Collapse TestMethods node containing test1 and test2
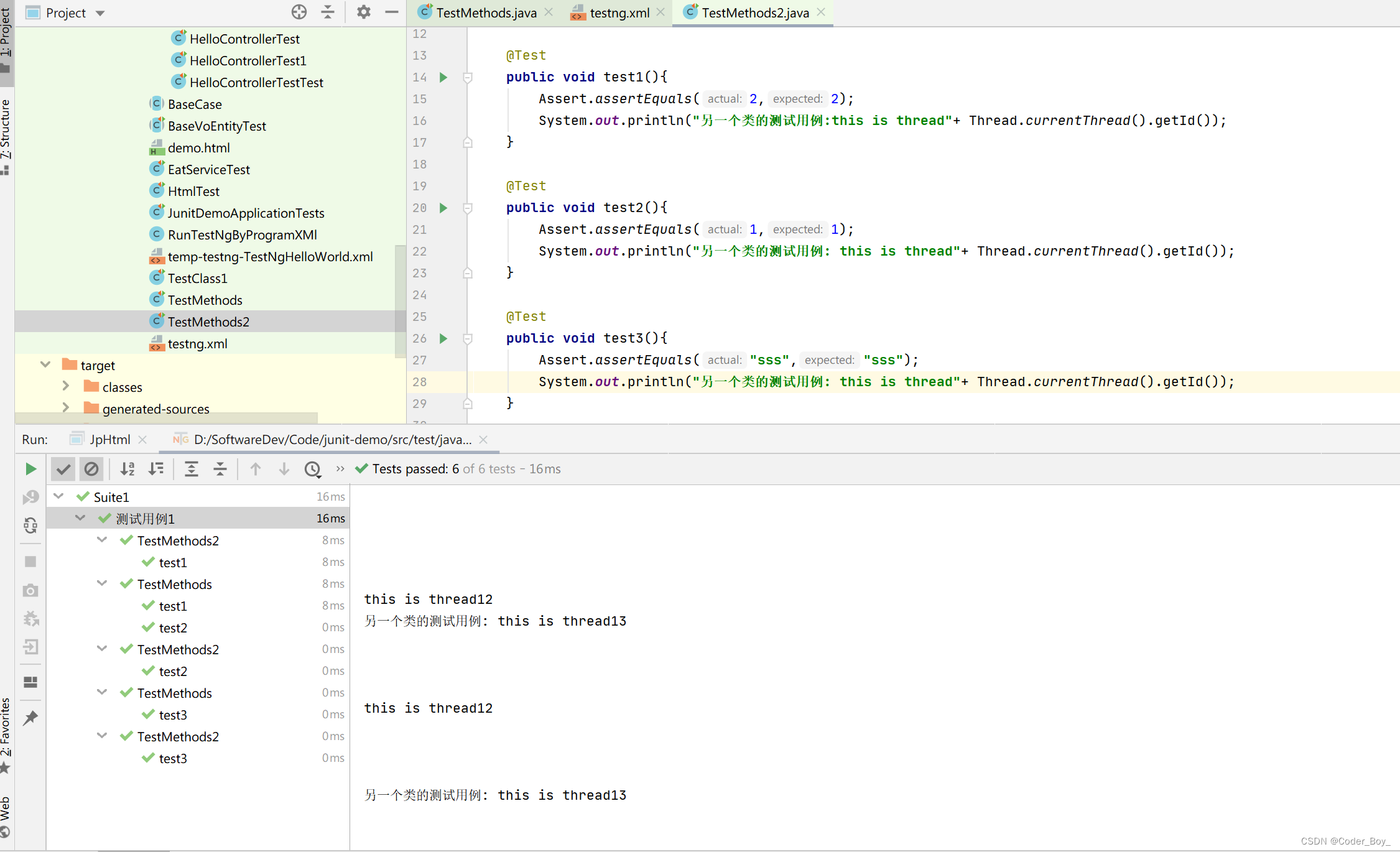This screenshot has width=1400, height=852. 103,583
